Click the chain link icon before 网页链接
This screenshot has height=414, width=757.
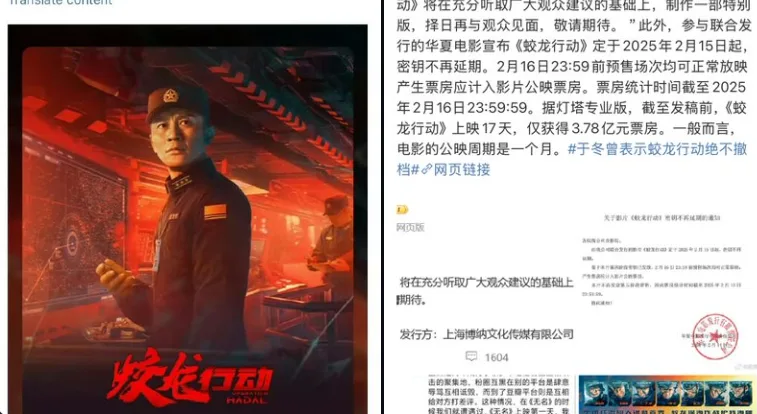(426, 170)
